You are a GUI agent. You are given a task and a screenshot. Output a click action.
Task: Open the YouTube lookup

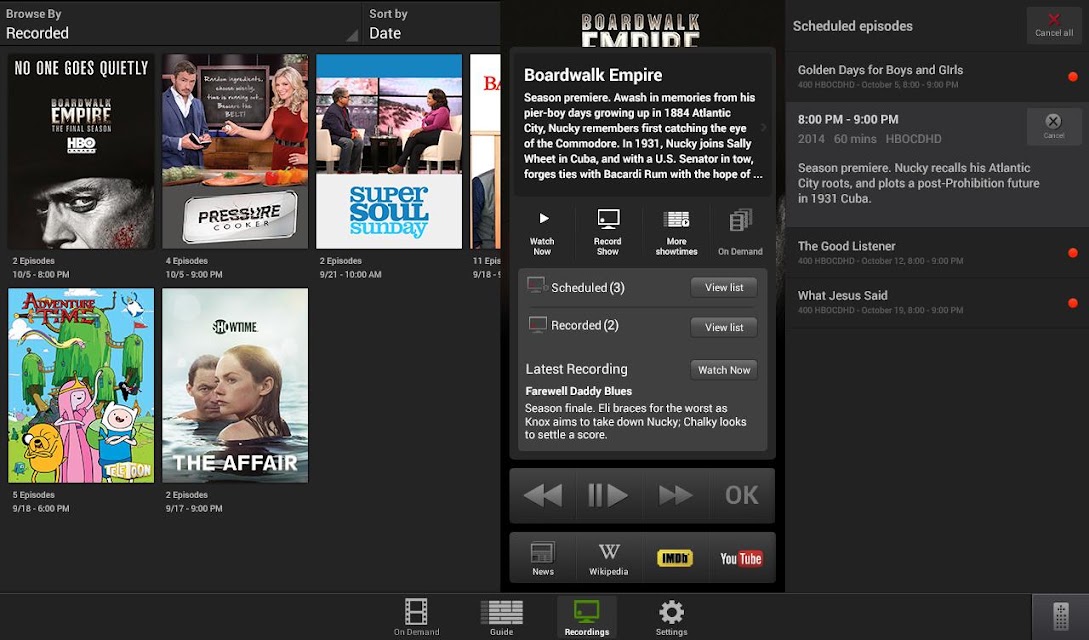coord(741,557)
